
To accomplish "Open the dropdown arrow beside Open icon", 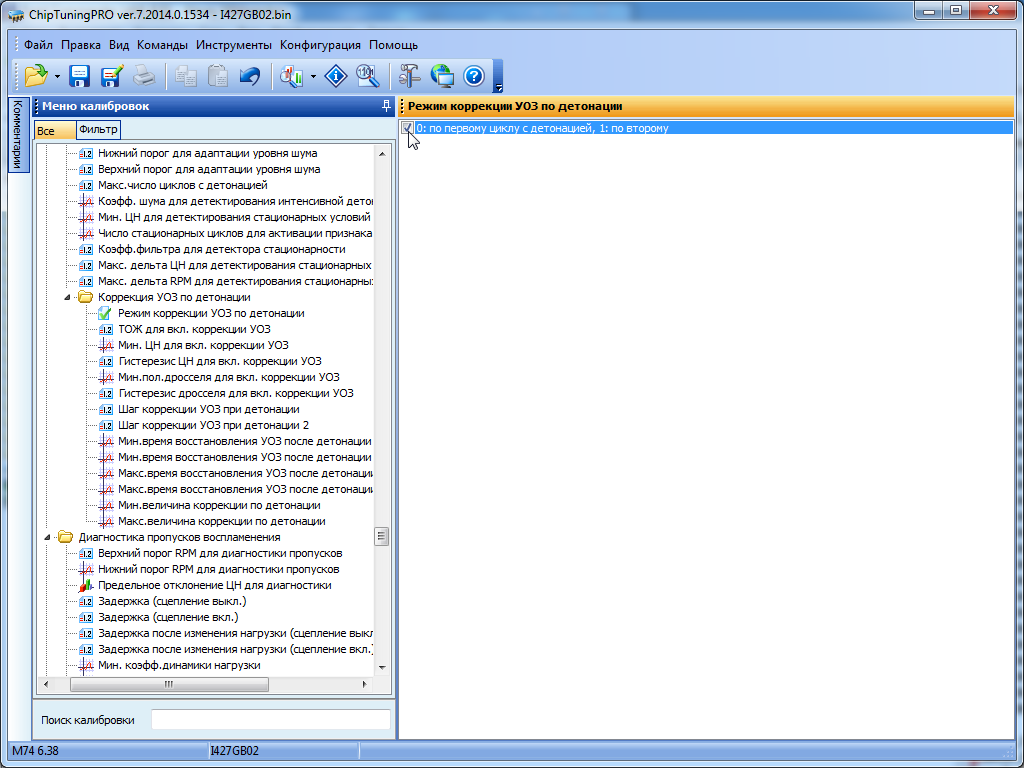I will [x=57, y=76].
